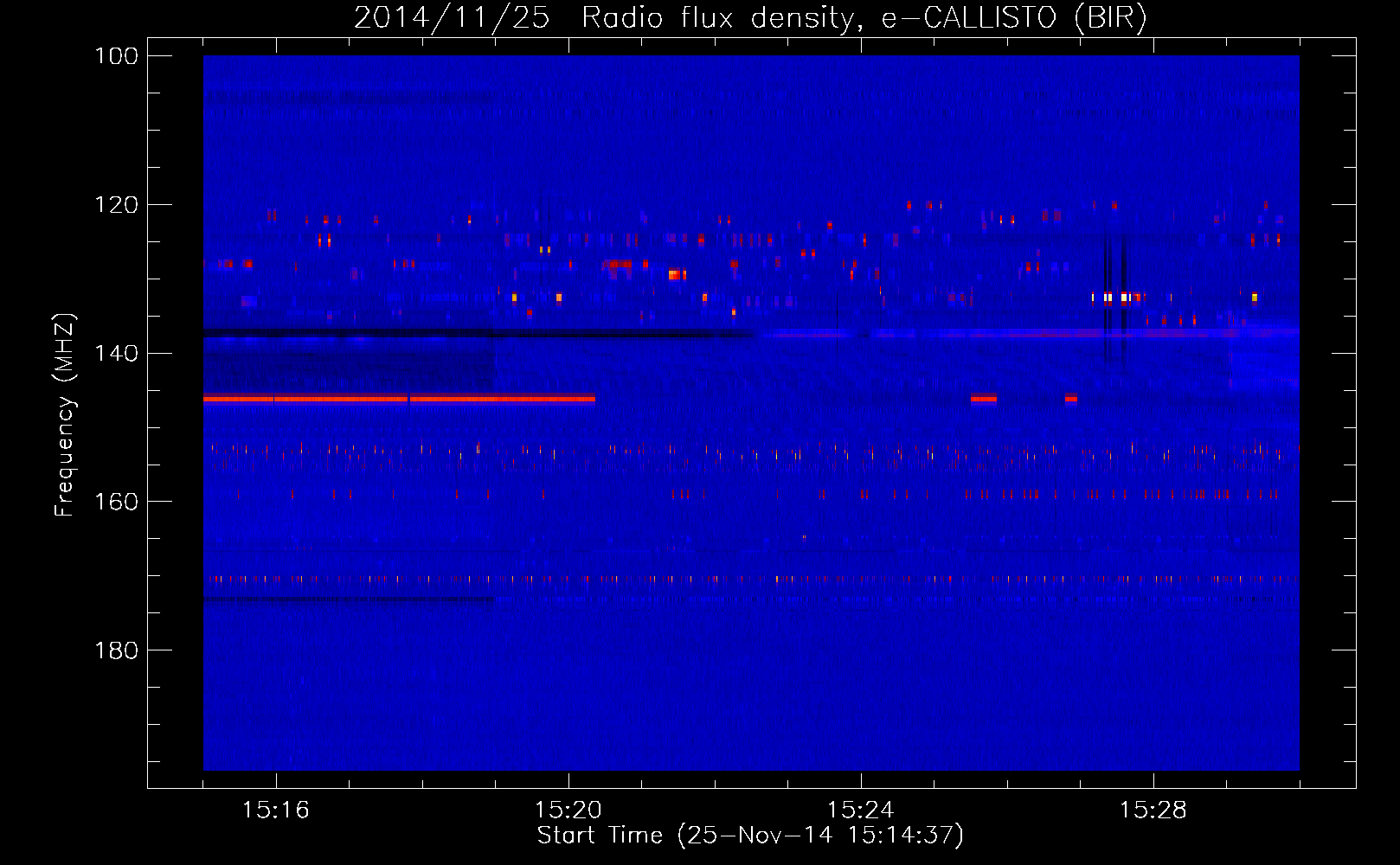Viewport: 1400px width, 865px height.
Task: Click the plot title "Radio flux density, e-CALLISTO (BIR)"
Action: (x=864, y=17)
